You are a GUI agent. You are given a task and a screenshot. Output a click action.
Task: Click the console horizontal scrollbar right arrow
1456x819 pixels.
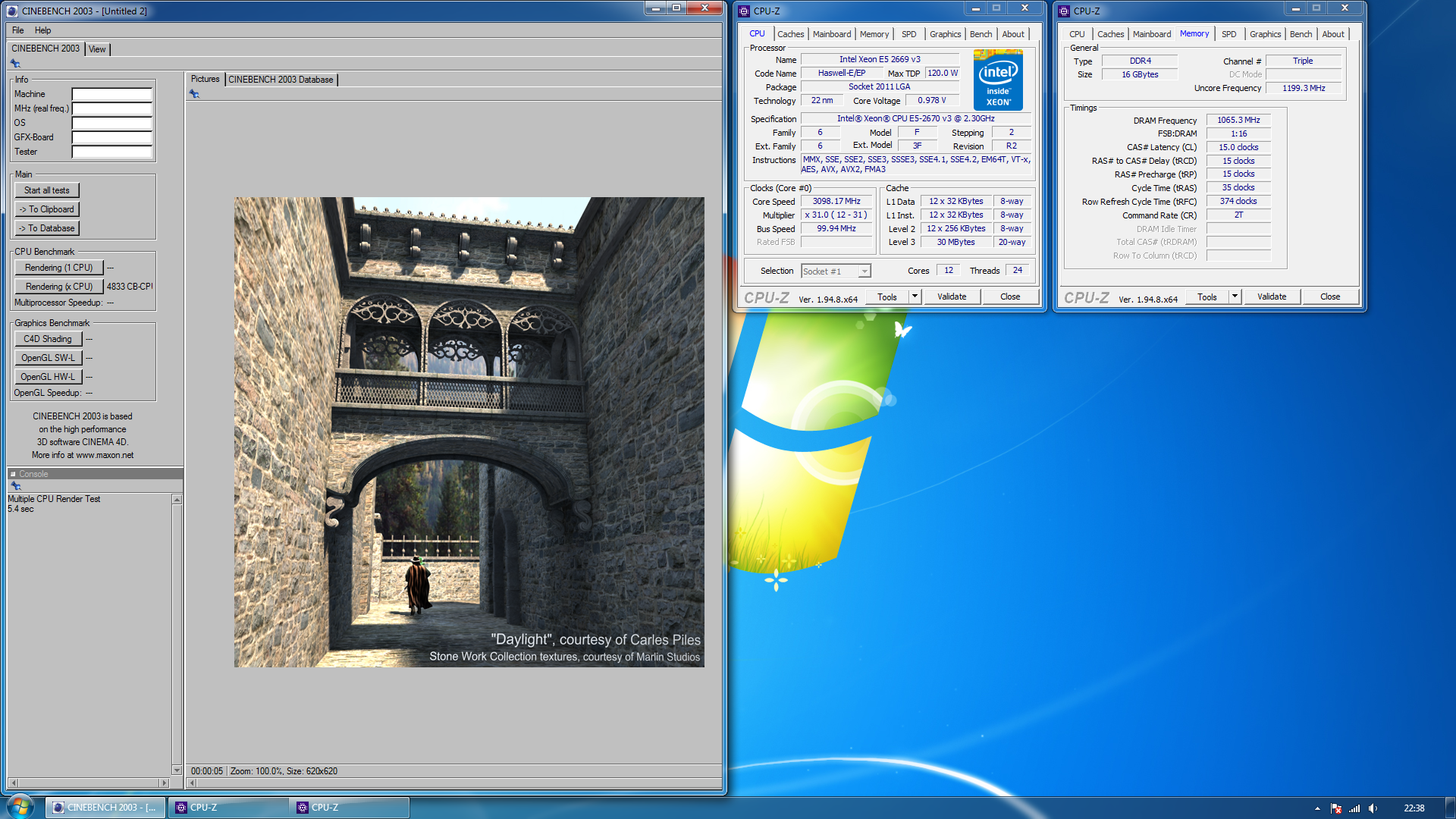coord(164,783)
